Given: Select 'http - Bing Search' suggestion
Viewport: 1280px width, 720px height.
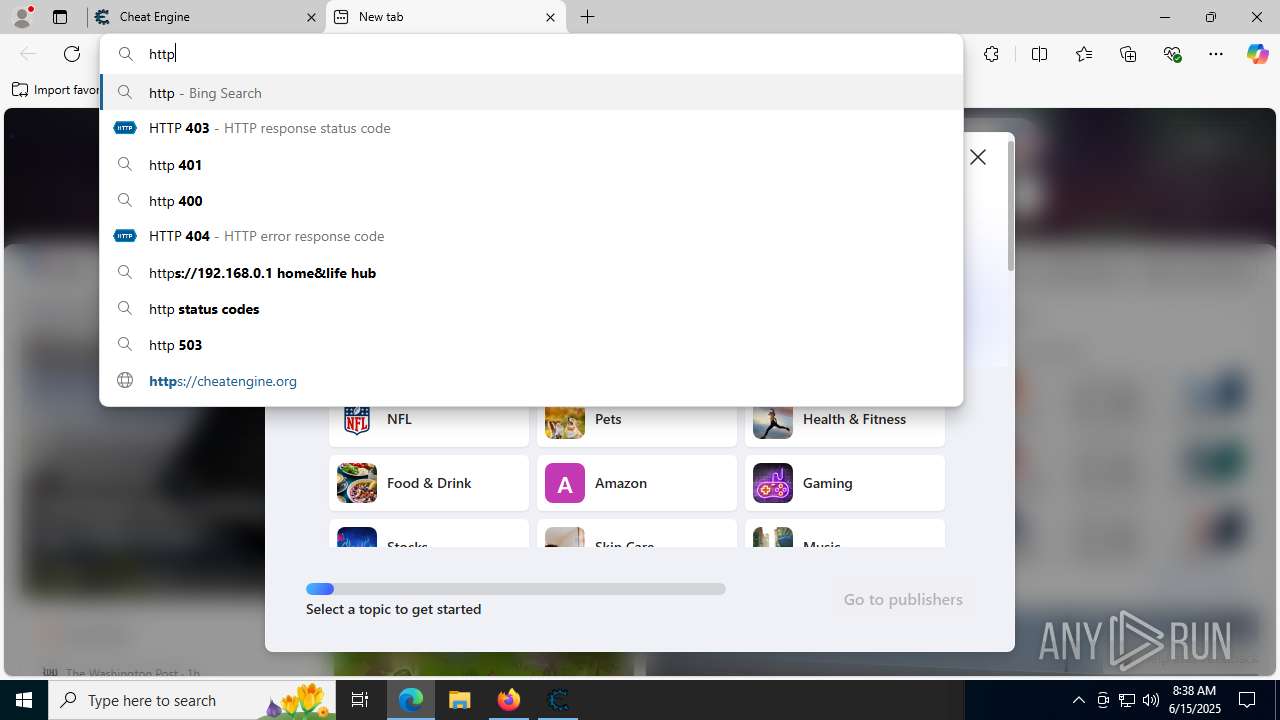Looking at the screenshot, I should click(x=531, y=93).
